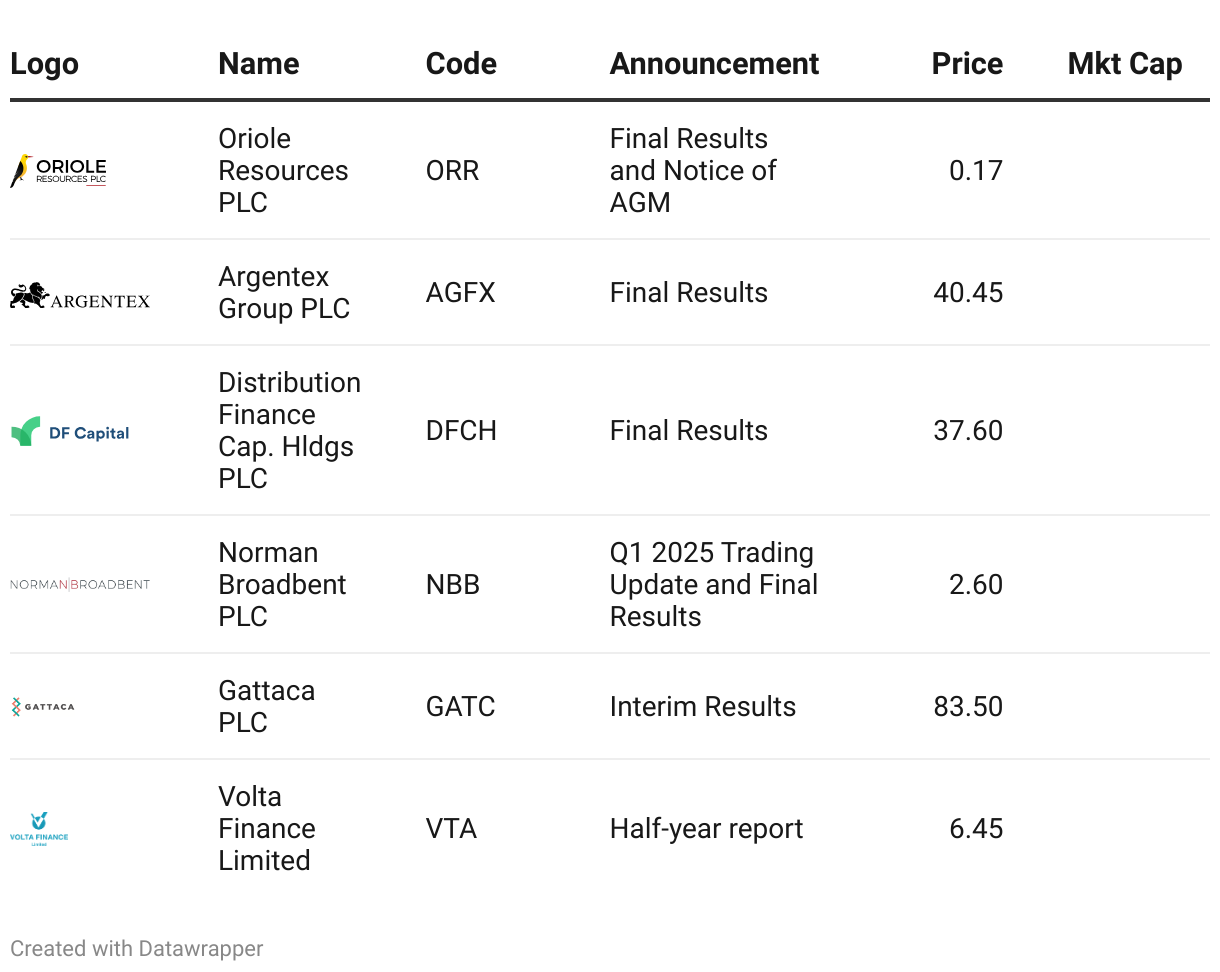Select the Price column header

click(x=966, y=64)
